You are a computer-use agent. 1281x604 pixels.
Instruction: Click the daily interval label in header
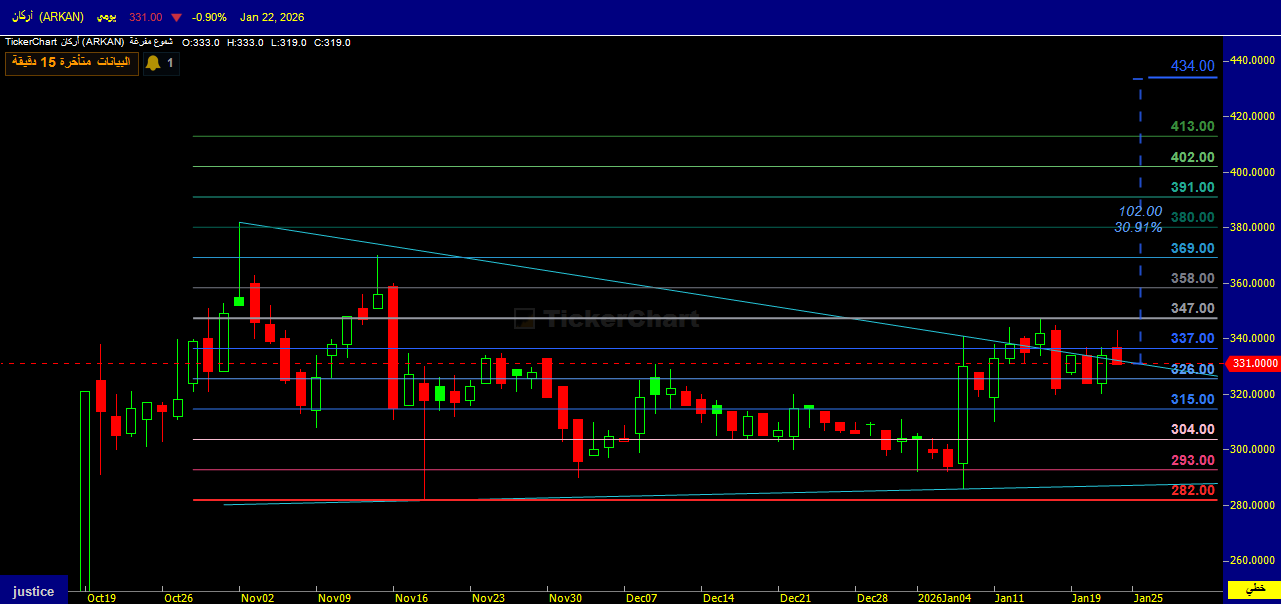pos(104,18)
